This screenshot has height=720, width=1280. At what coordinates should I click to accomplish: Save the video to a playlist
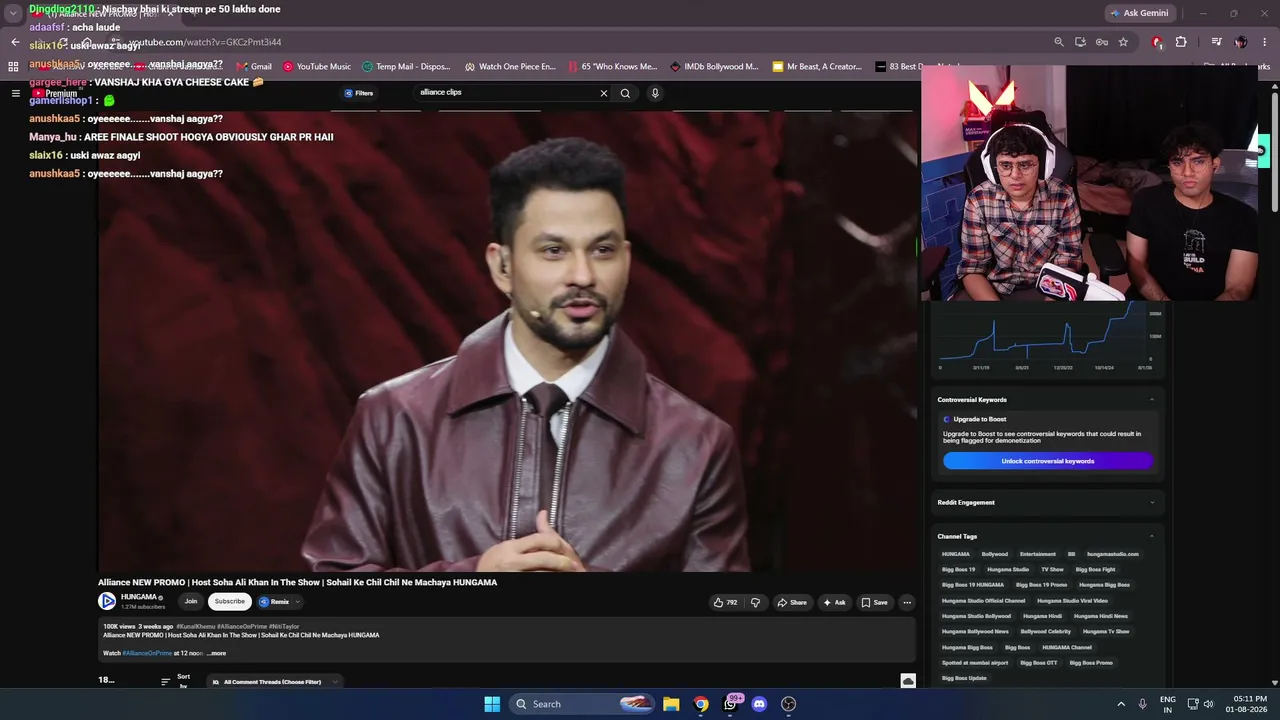click(x=874, y=602)
